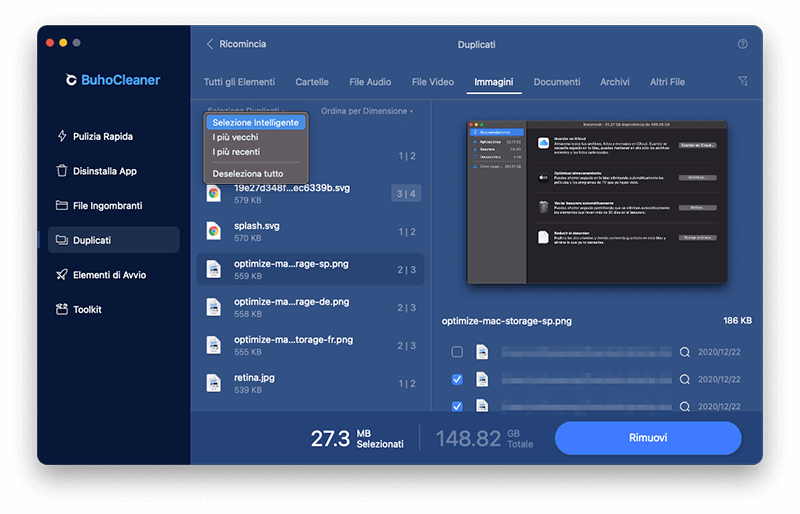Click optimize-mac-storage-sp.png preview filename
The image size is (800, 514).
pos(507,321)
